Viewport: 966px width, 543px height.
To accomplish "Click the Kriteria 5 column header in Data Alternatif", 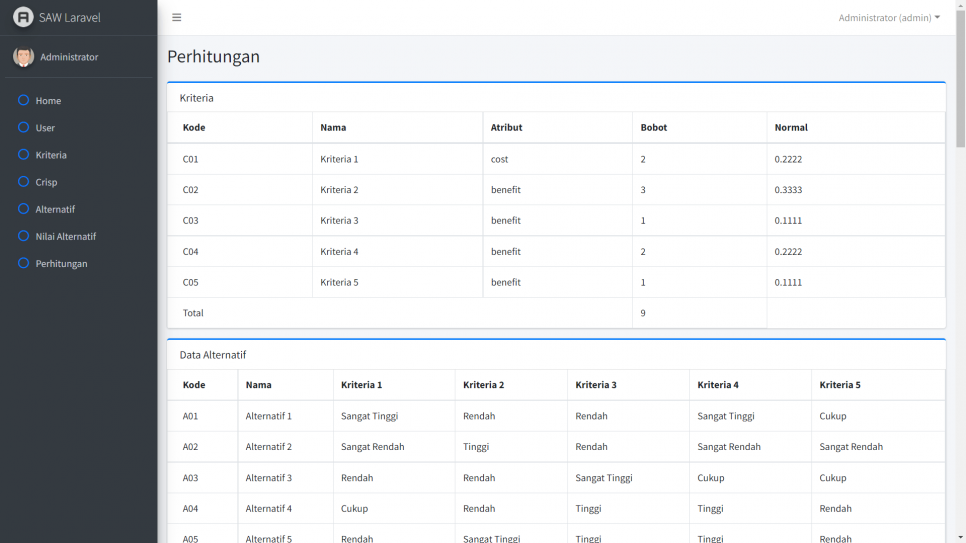I will click(x=840, y=385).
